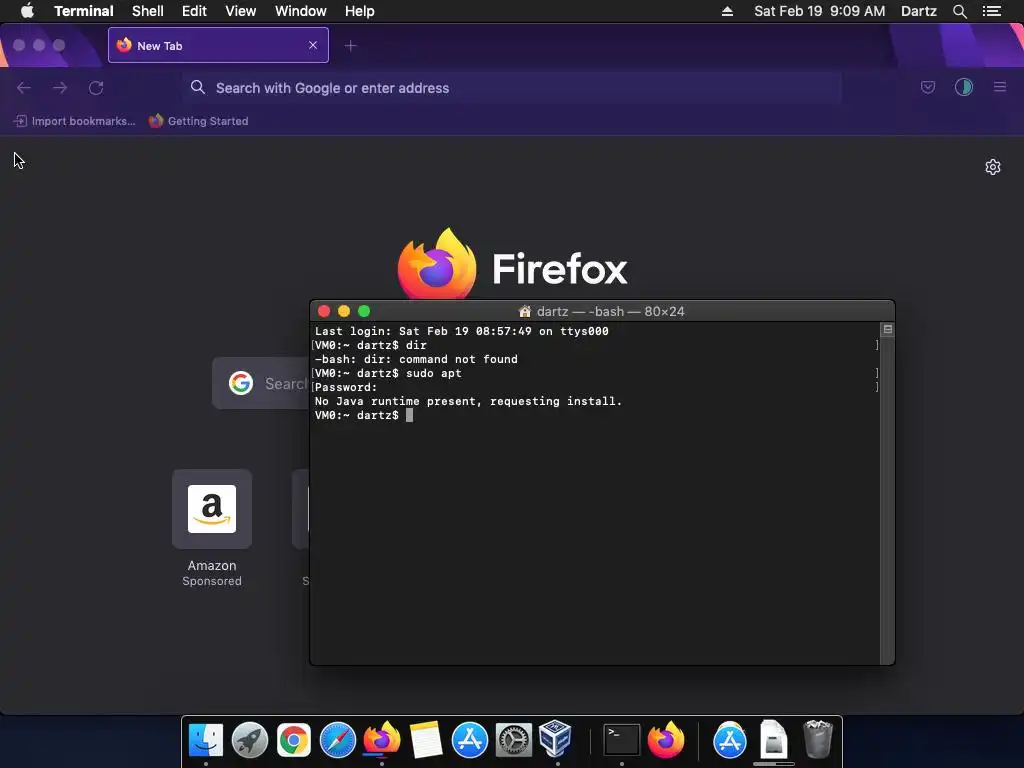Click the 'Last login' terminal line
Image resolution: width=1024 pixels, height=768 pixels.
pyautogui.click(x=462, y=331)
